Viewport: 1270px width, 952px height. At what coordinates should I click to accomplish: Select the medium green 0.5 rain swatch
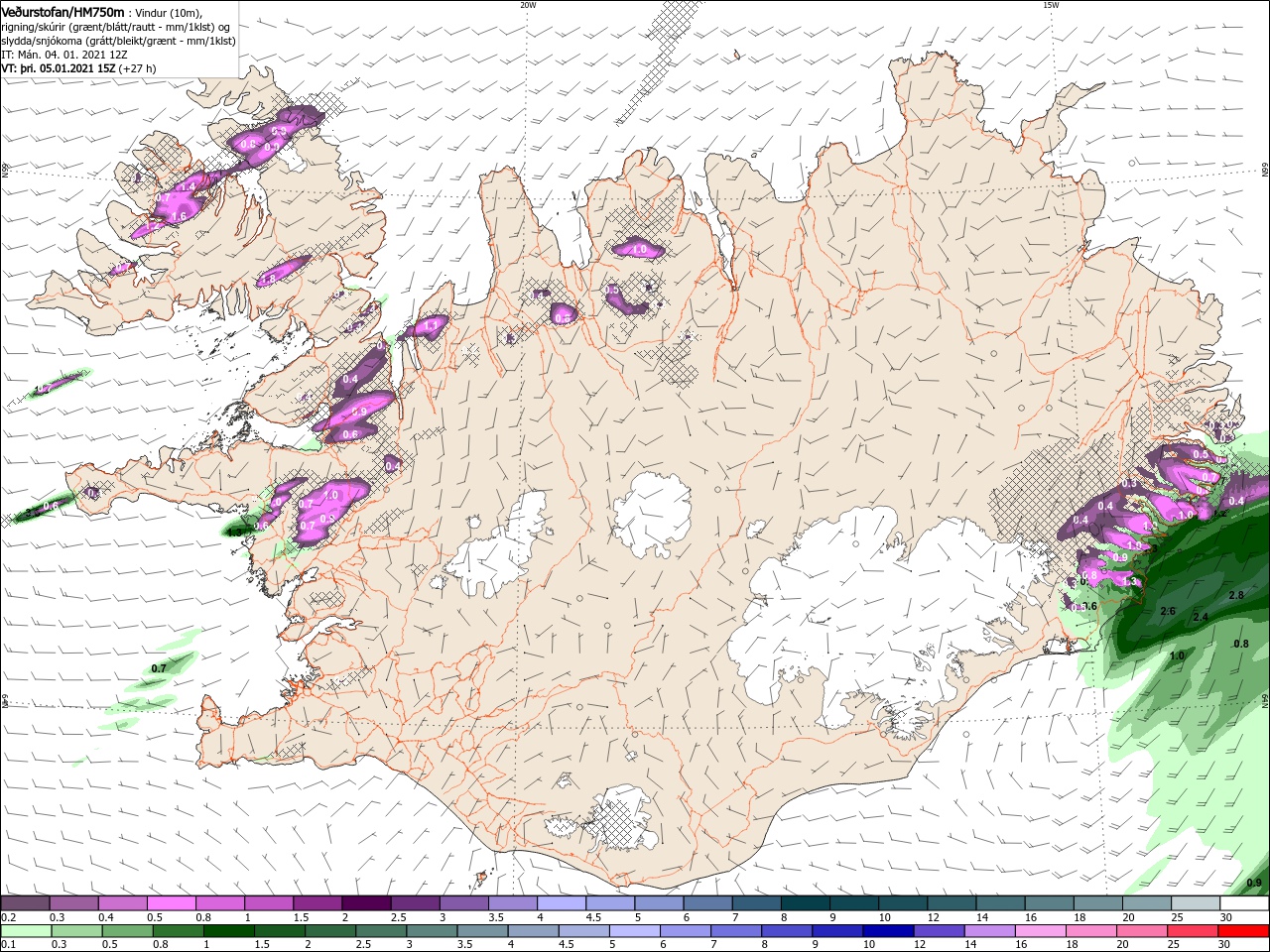(x=127, y=931)
